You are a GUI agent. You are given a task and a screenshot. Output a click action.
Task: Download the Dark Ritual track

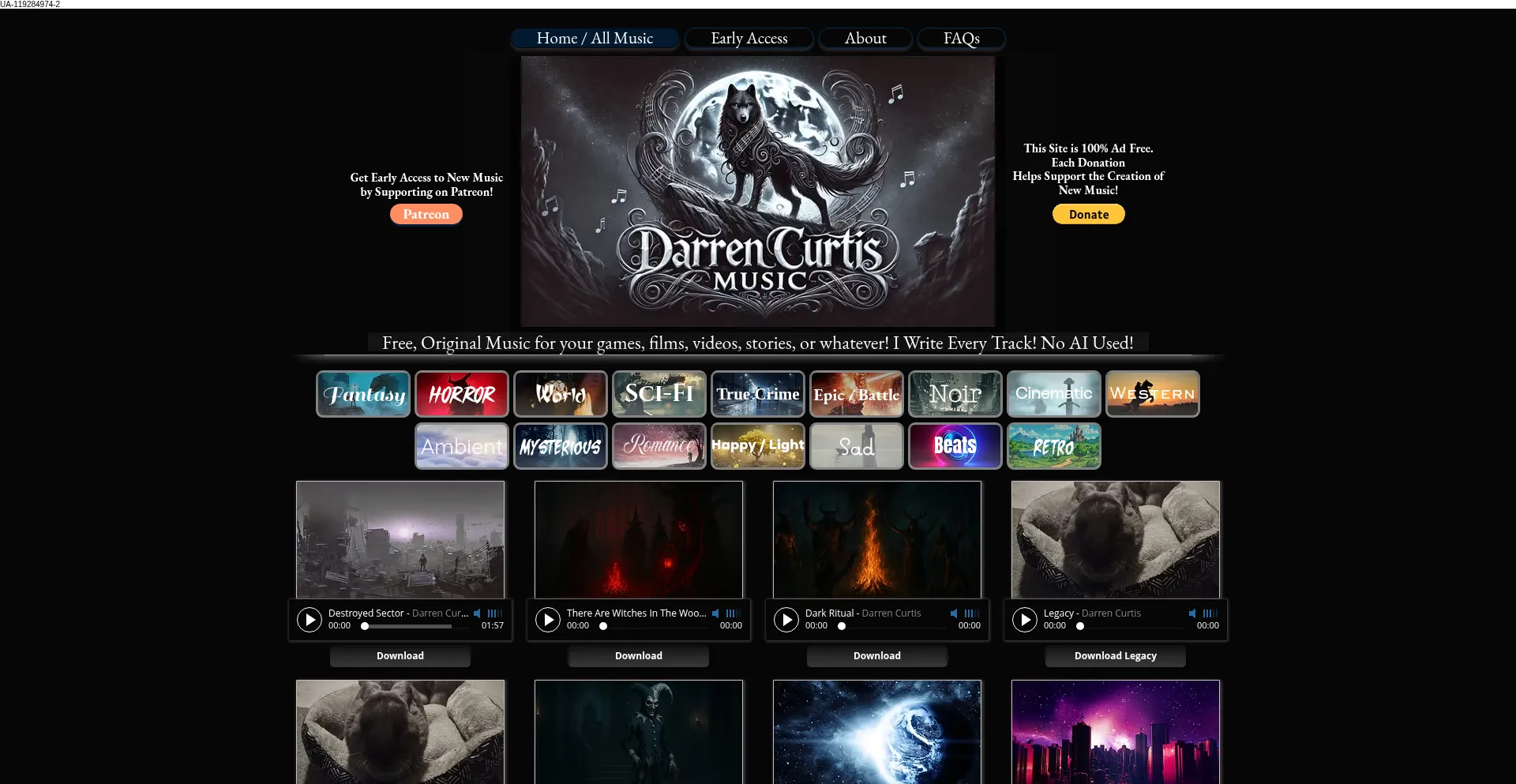(876, 655)
